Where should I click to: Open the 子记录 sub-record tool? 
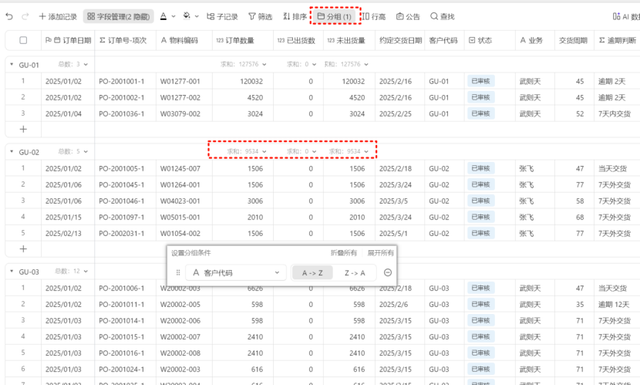(x=222, y=16)
